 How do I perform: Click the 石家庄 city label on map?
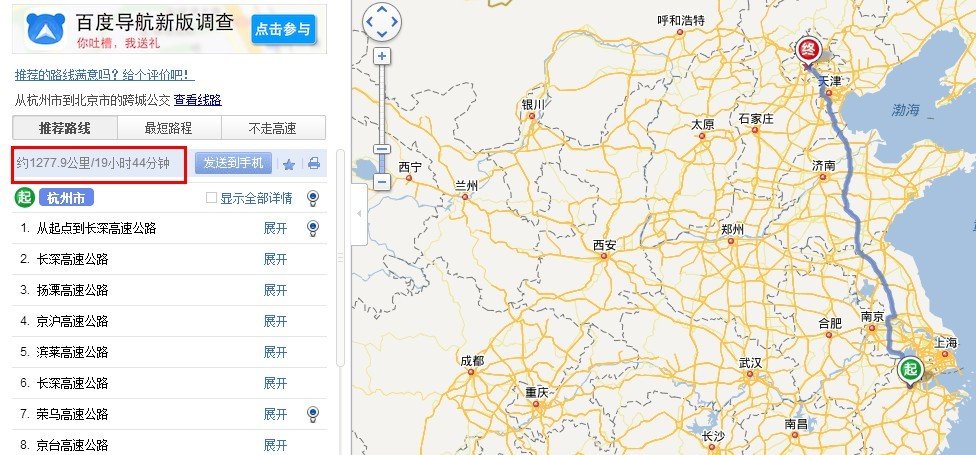[x=756, y=118]
